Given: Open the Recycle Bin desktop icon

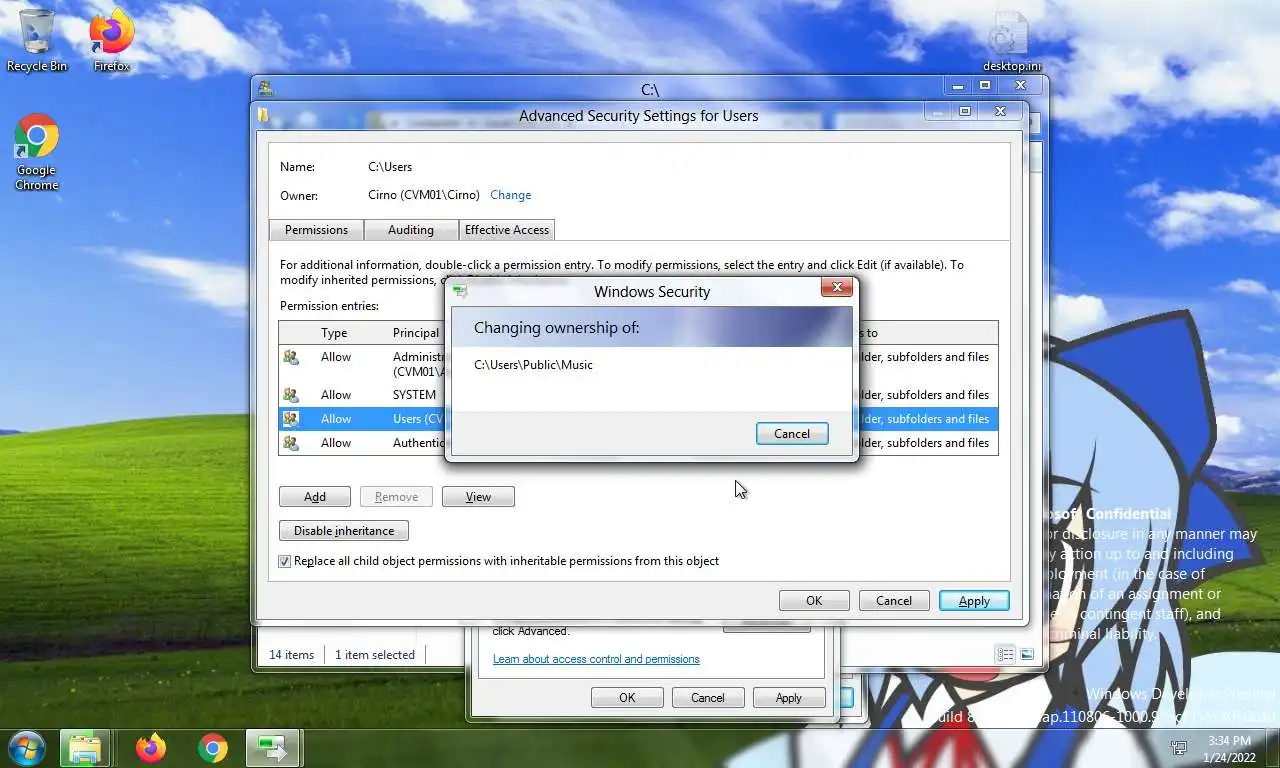Looking at the screenshot, I should coord(36,41).
